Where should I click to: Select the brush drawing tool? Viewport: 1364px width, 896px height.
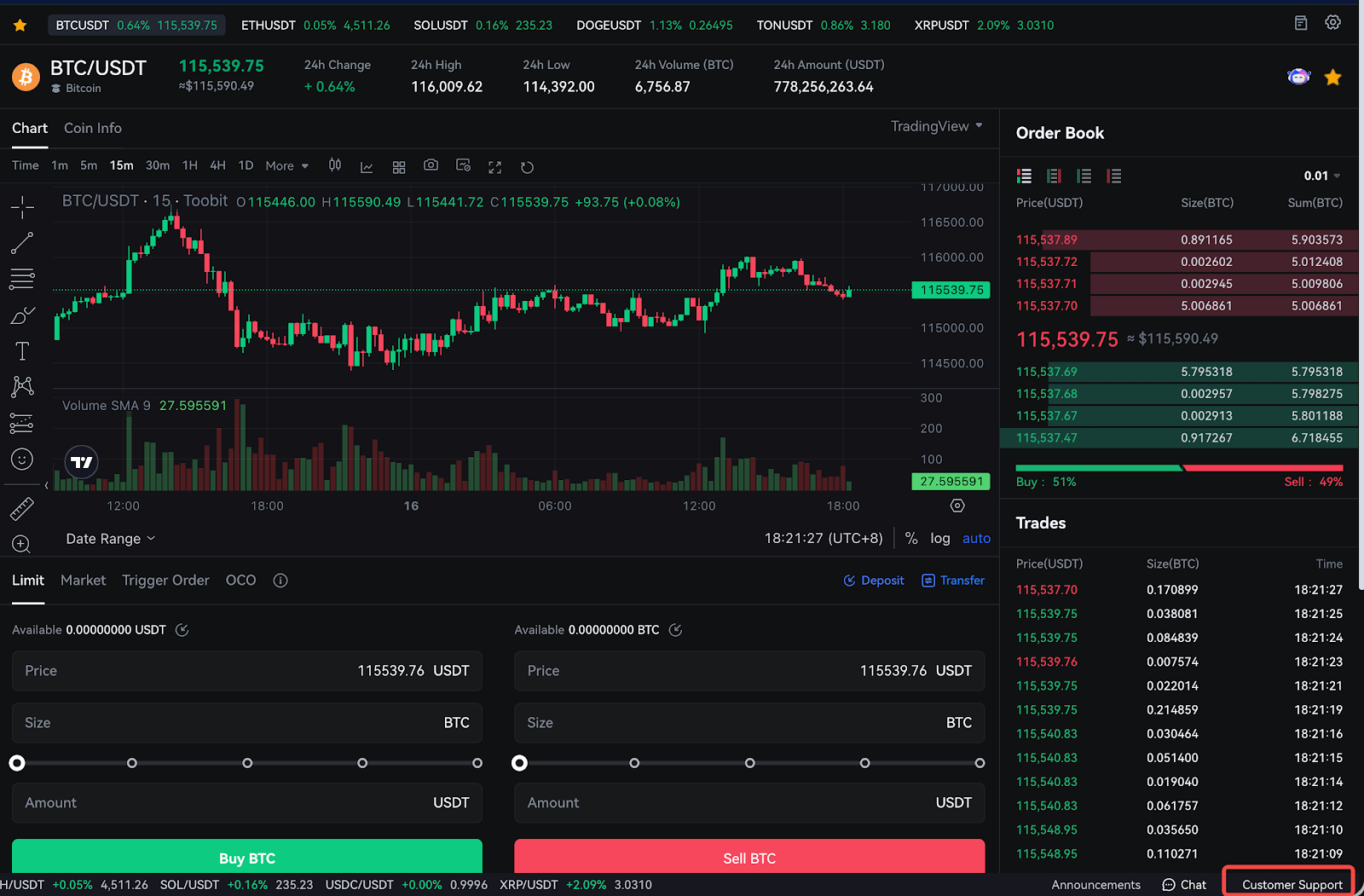[22, 315]
